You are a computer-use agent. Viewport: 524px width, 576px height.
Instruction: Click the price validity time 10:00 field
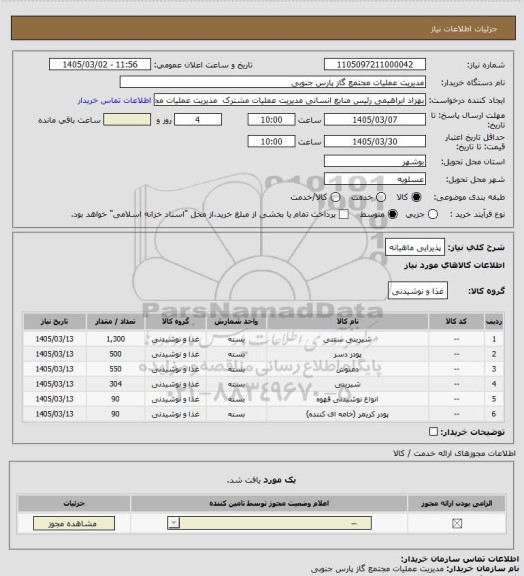point(272,141)
